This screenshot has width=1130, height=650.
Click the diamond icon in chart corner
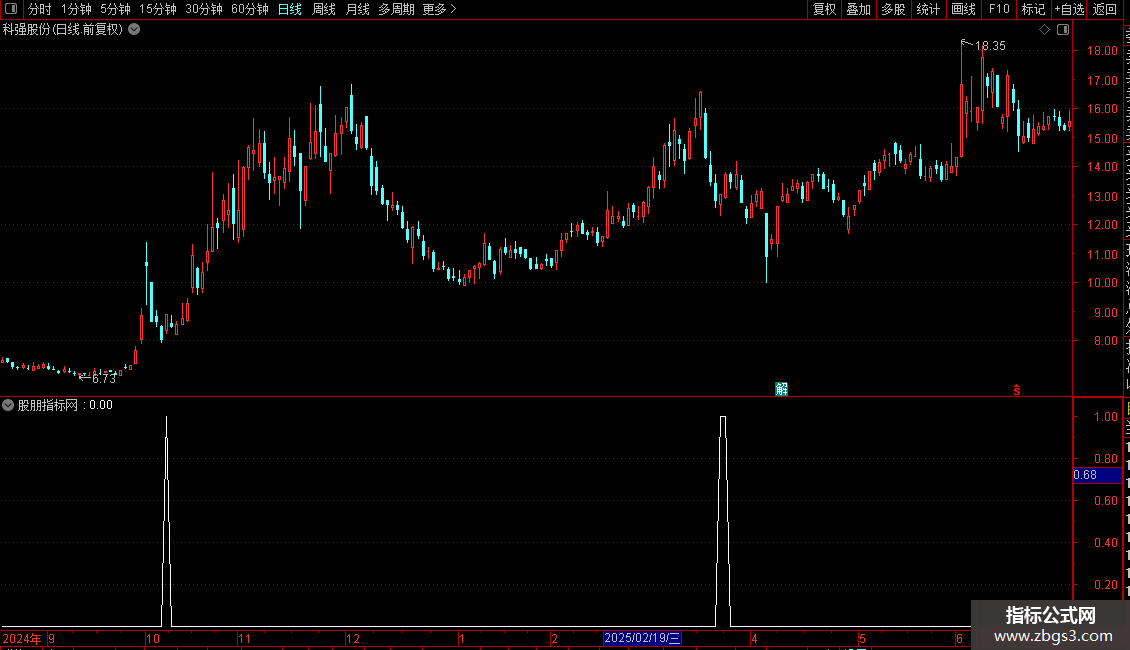pyautogui.click(x=1044, y=30)
